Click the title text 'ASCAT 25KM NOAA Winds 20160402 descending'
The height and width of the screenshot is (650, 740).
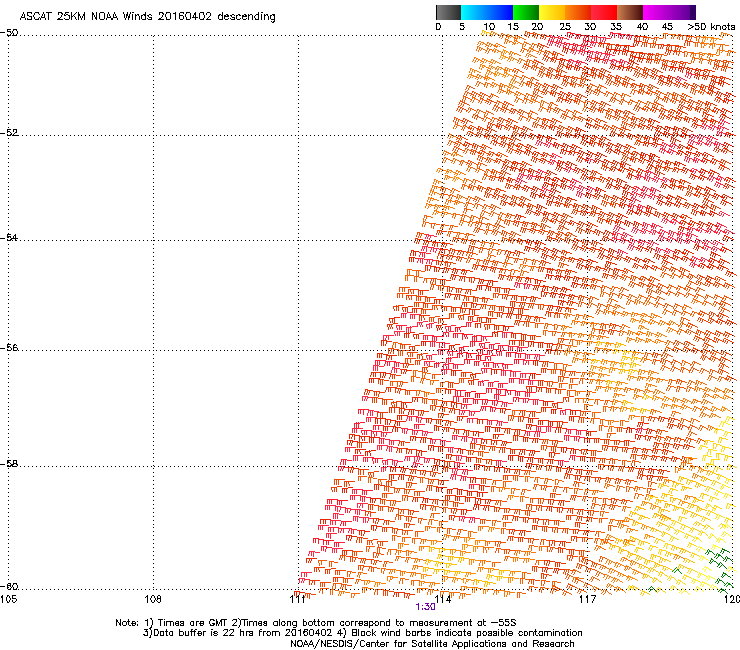pos(148,17)
